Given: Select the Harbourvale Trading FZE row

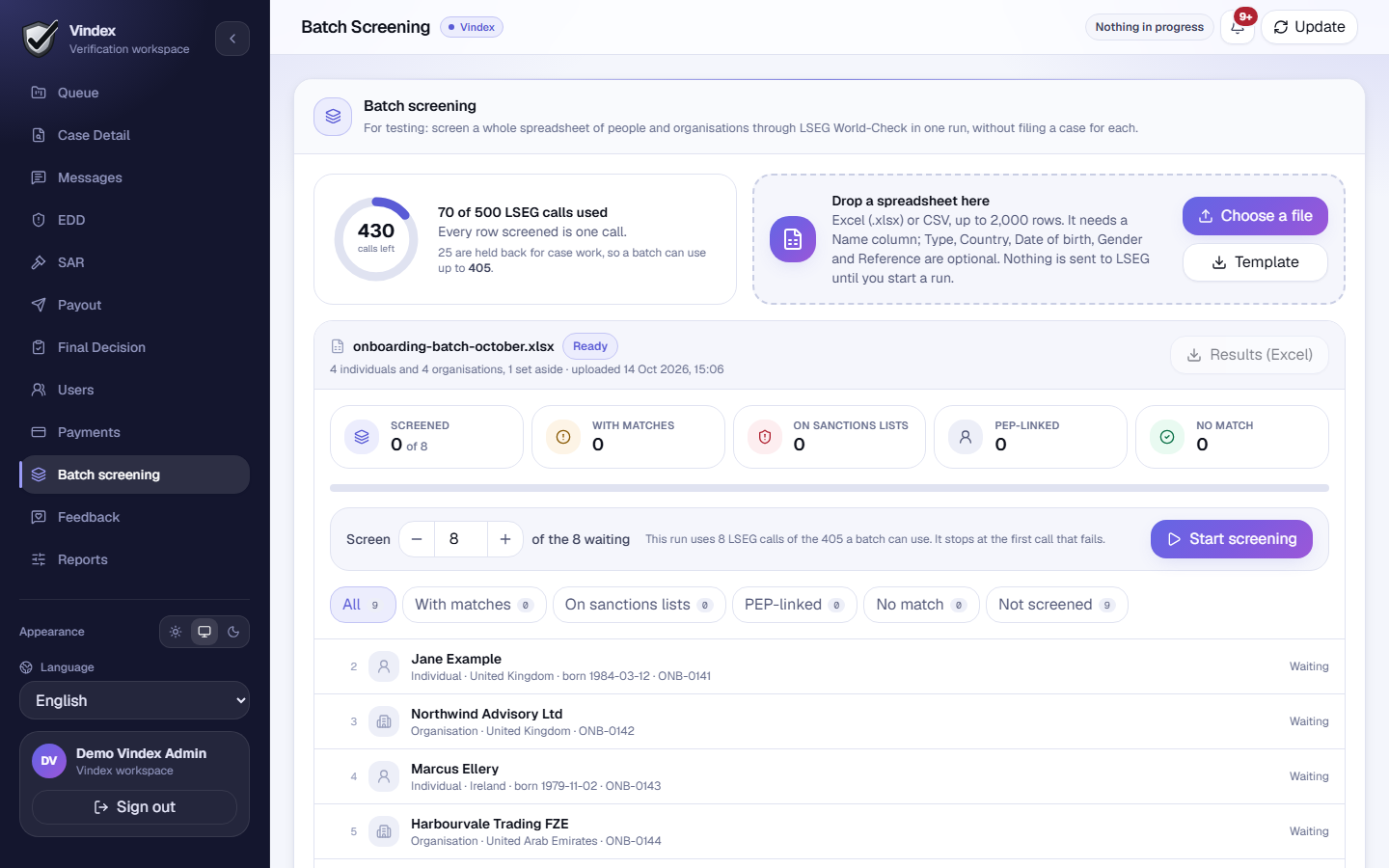Looking at the screenshot, I should 830,831.
